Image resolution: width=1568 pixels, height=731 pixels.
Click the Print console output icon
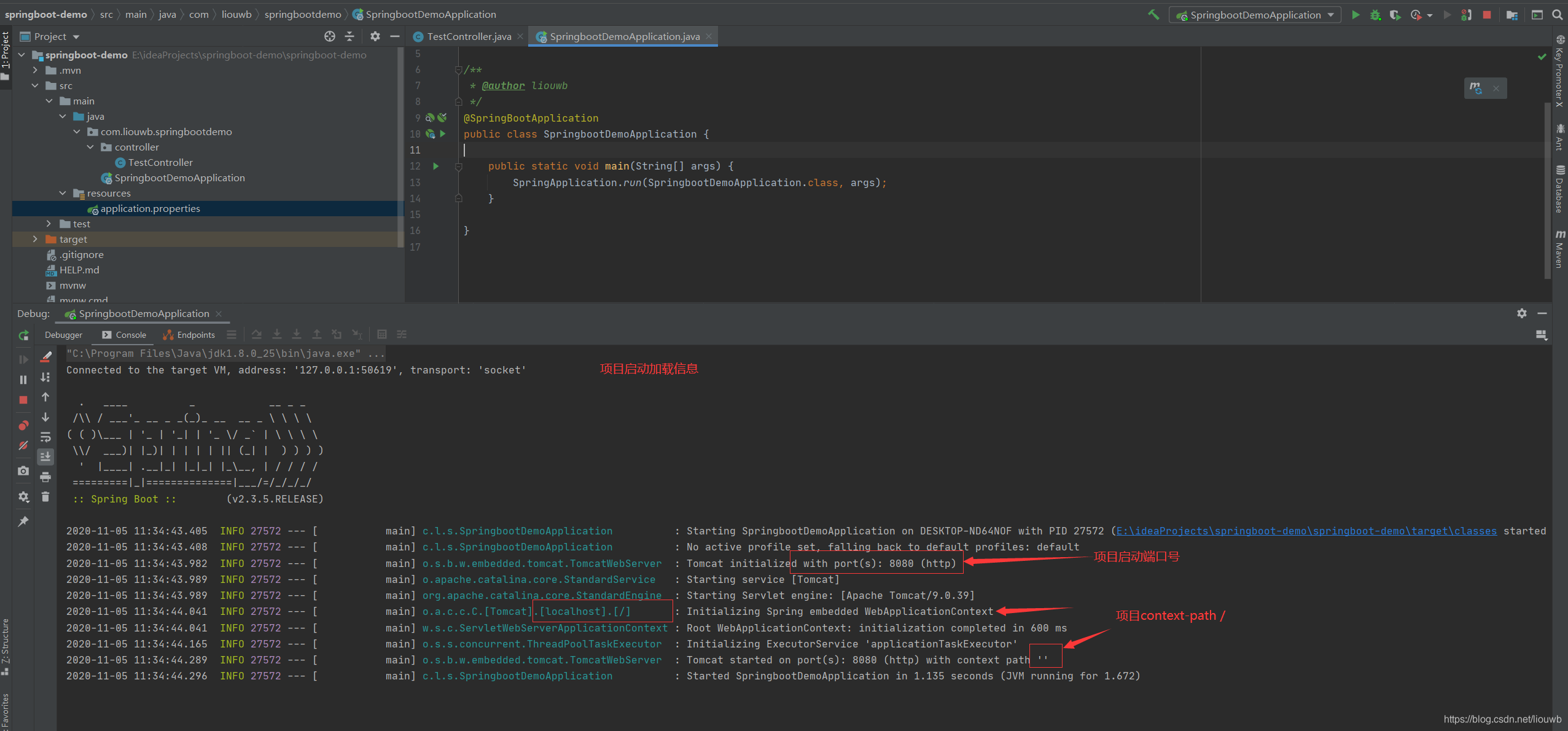(45, 477)
